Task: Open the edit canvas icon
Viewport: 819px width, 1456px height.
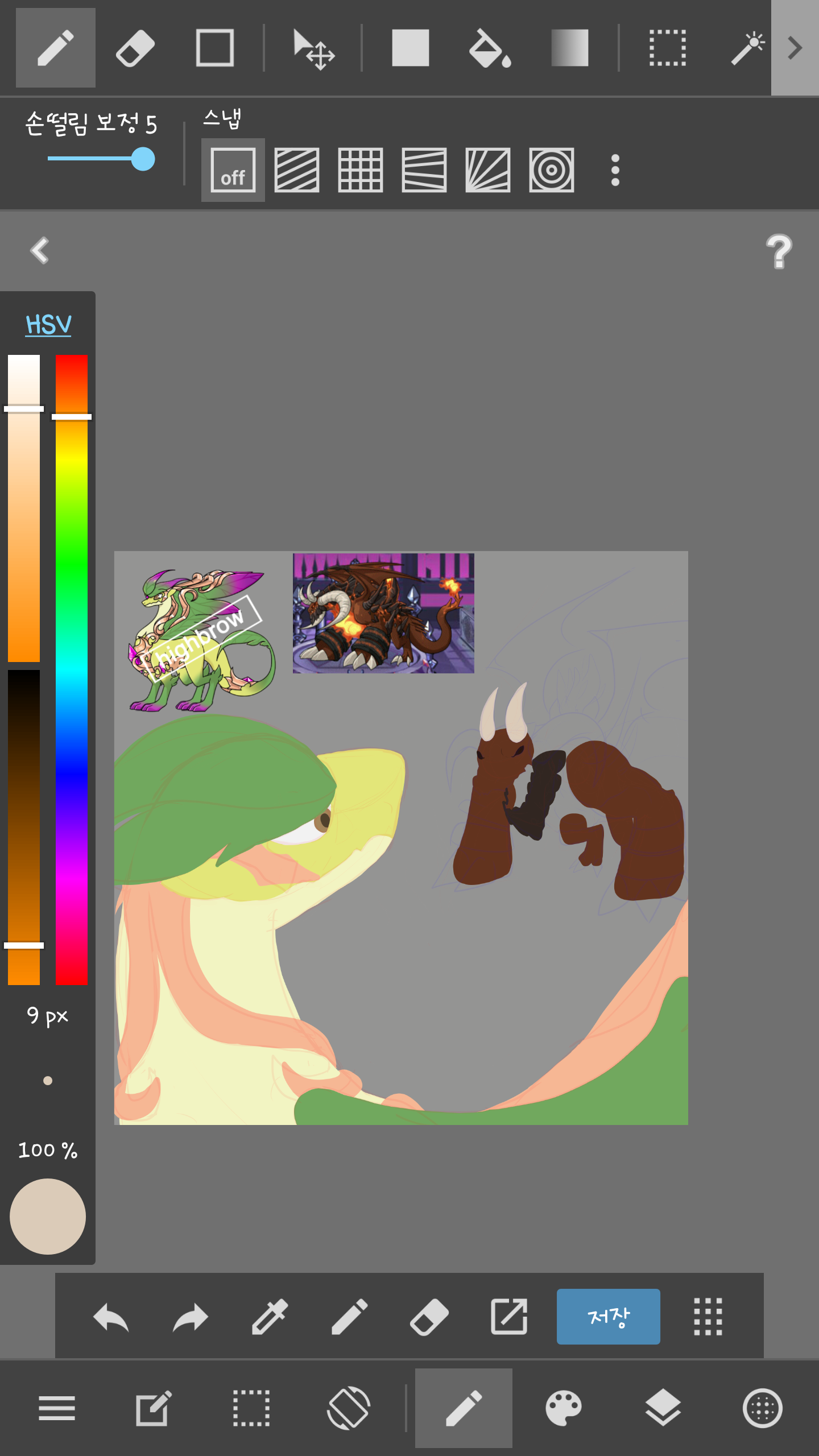Action: point(154,1408)
